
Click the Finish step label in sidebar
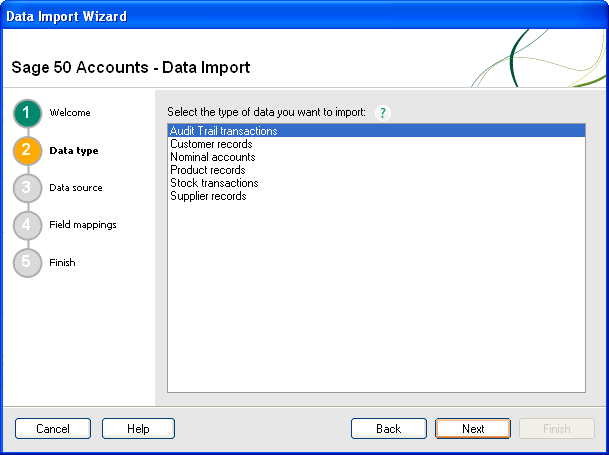tap(62, 263)
